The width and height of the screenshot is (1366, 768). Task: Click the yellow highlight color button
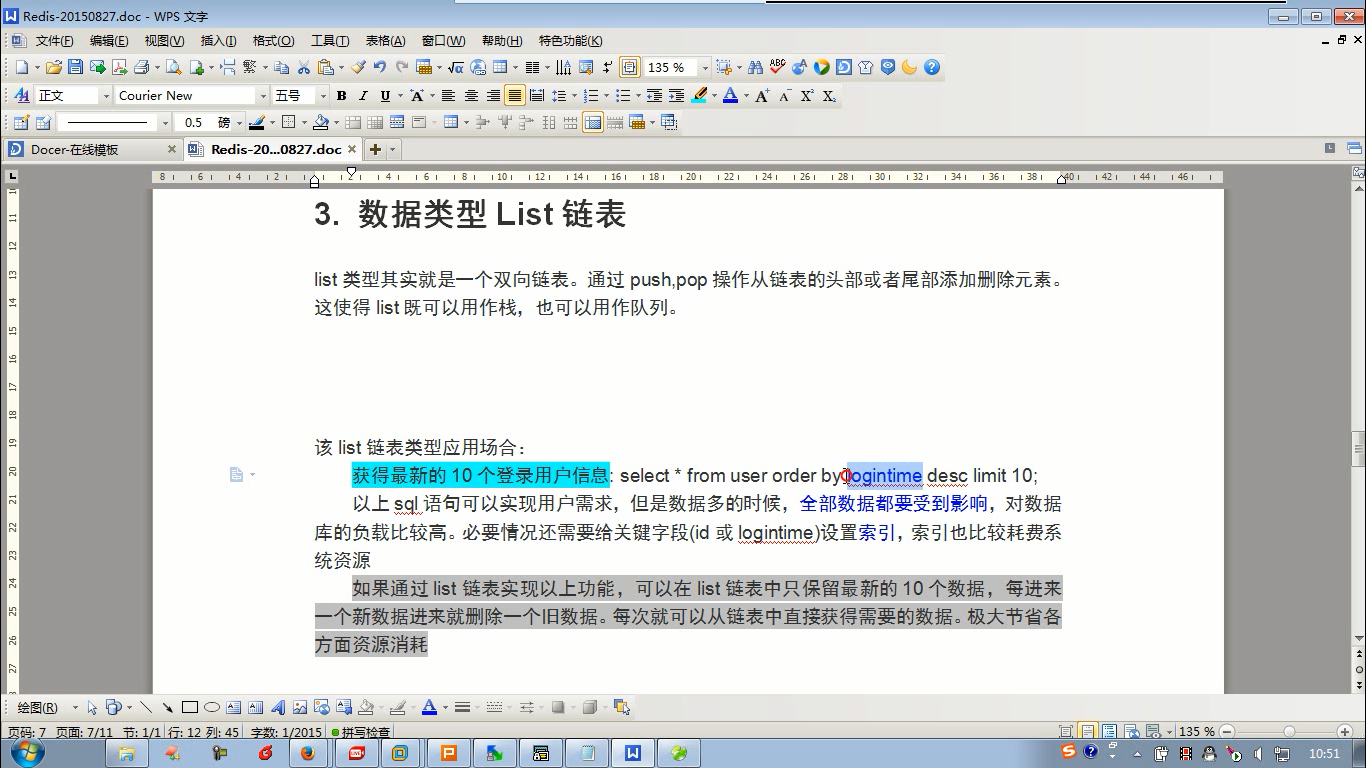pyautogui.click(x=699, y=96)
